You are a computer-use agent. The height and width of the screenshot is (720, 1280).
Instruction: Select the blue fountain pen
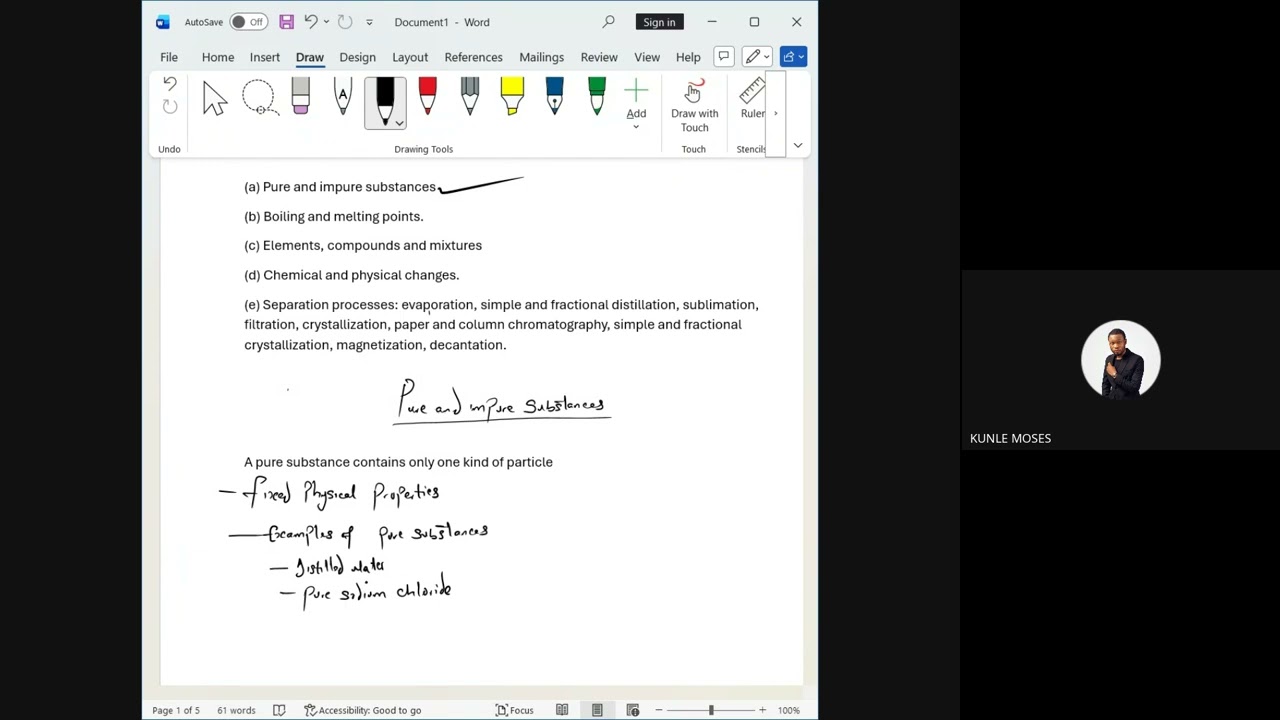tap(554, 97)
